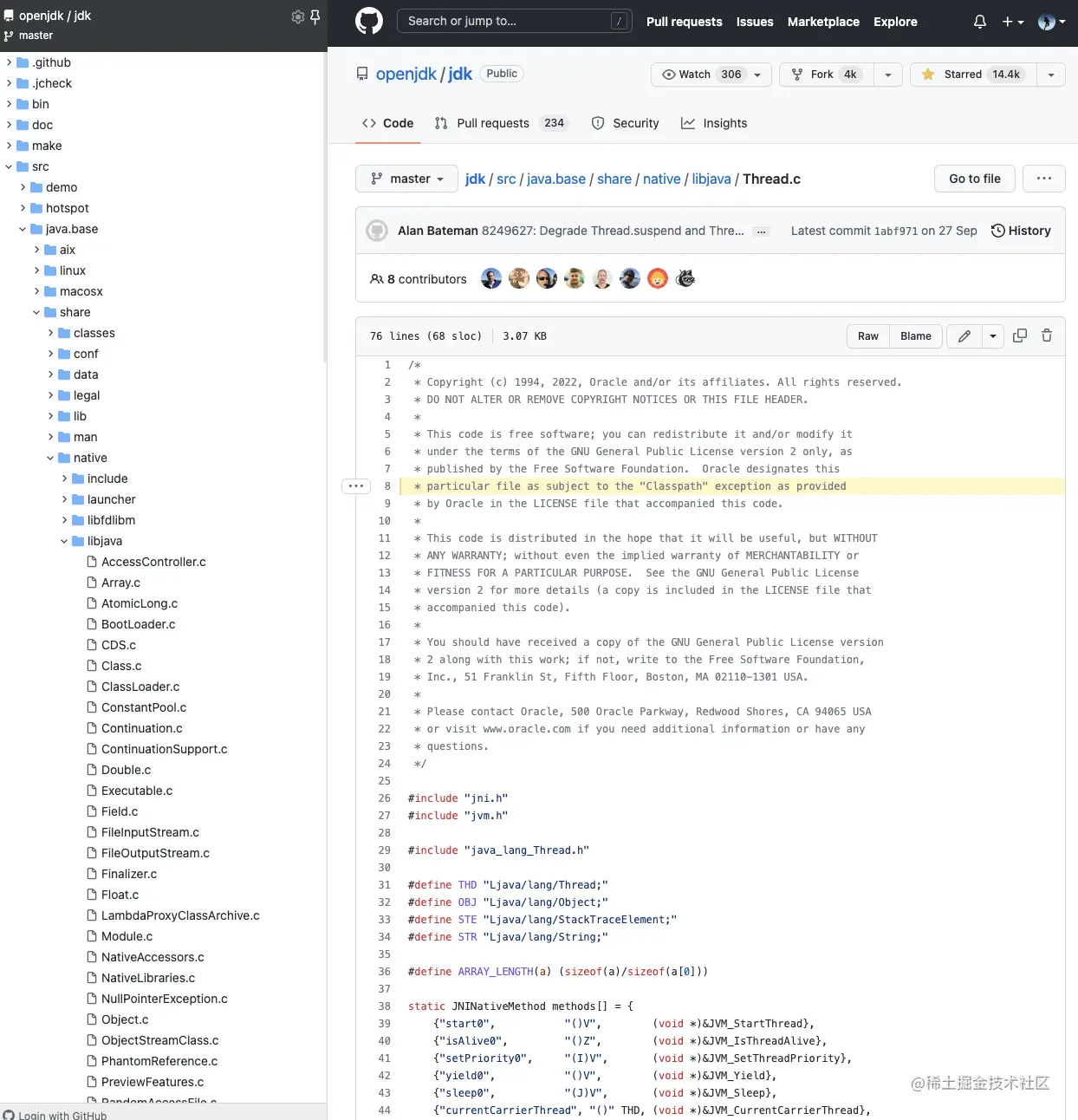Screen dimensions: 1078x1120
Task: Switch to the Security tab
Action: coord(626,123)
